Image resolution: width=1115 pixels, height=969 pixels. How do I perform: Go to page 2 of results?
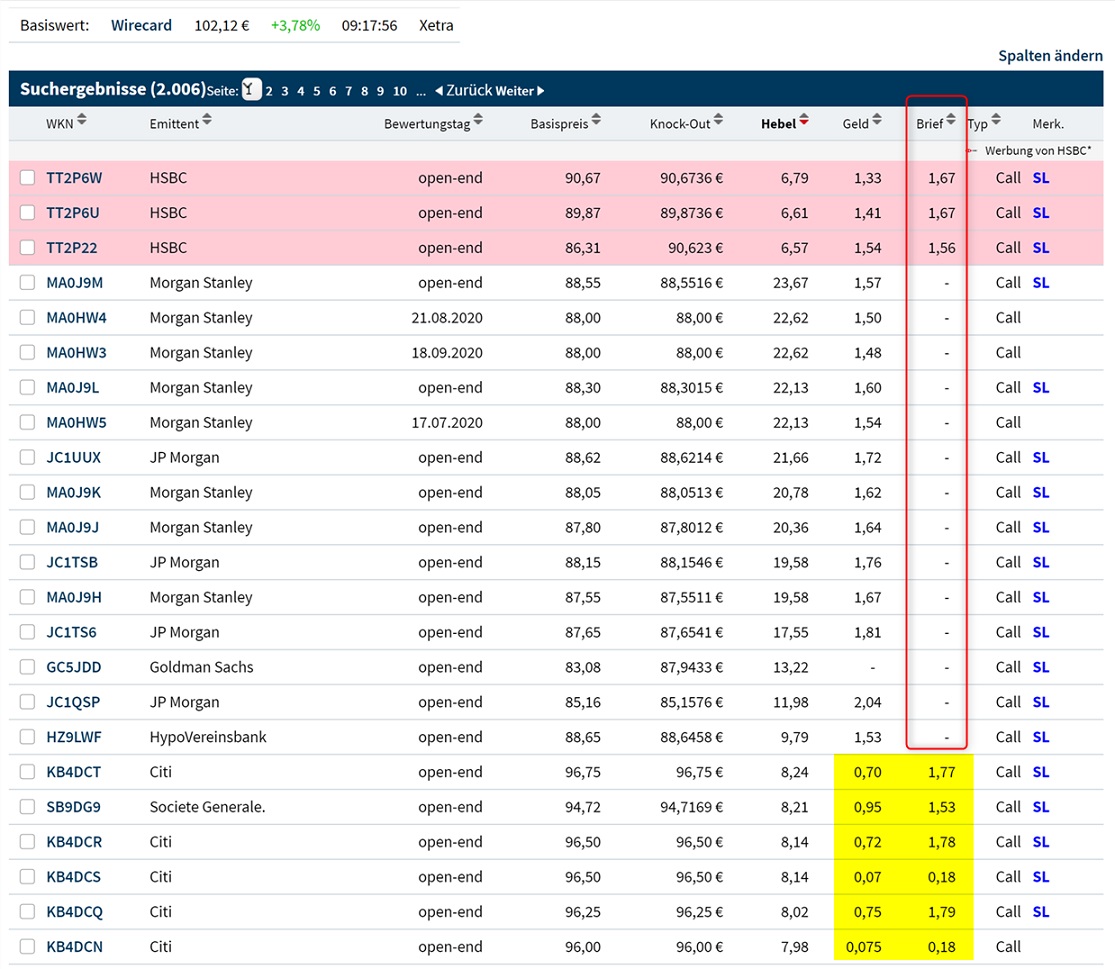click(x=268, y=90)
